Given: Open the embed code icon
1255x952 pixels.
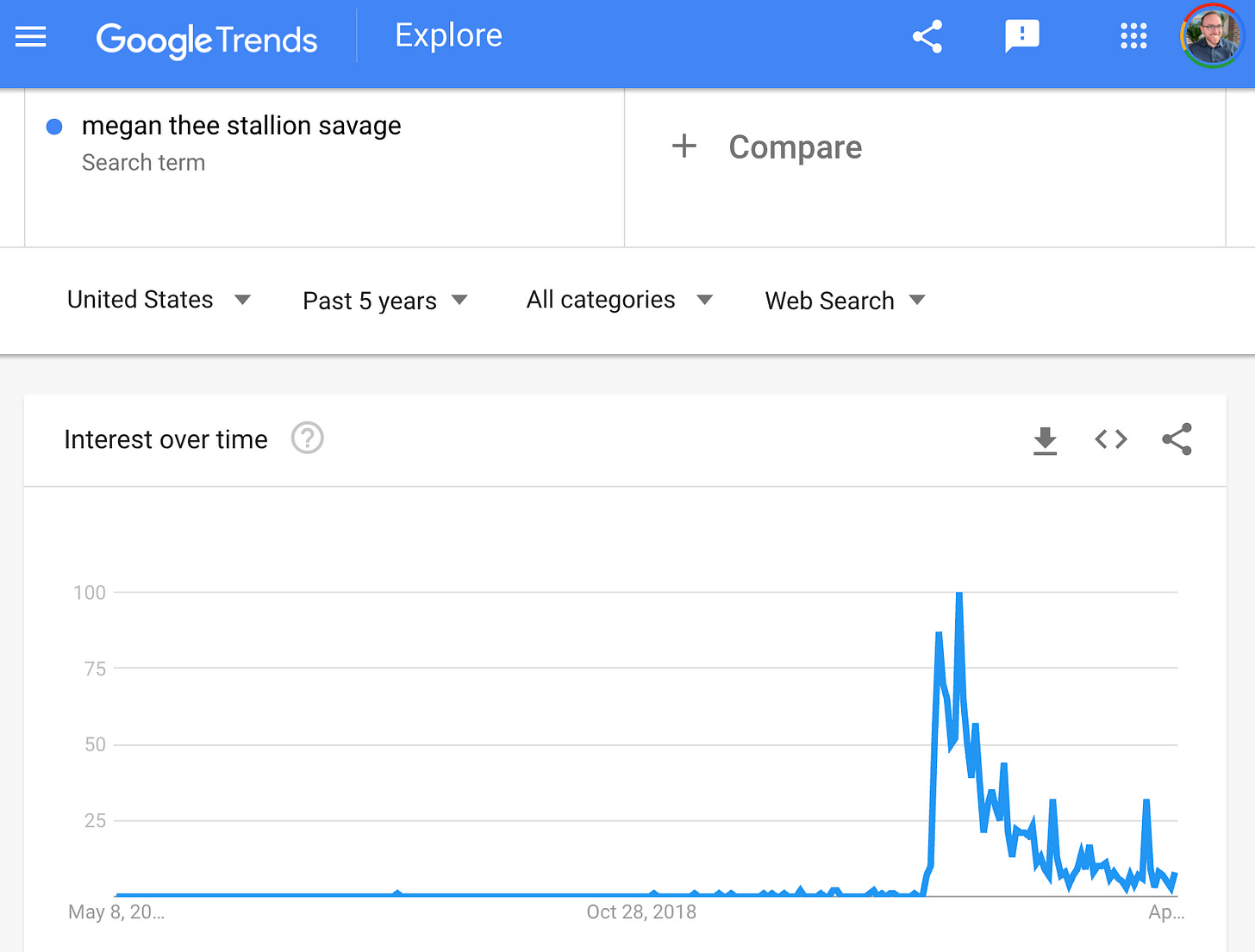Looking at the screenshot, I should [x=1111, y=439].
